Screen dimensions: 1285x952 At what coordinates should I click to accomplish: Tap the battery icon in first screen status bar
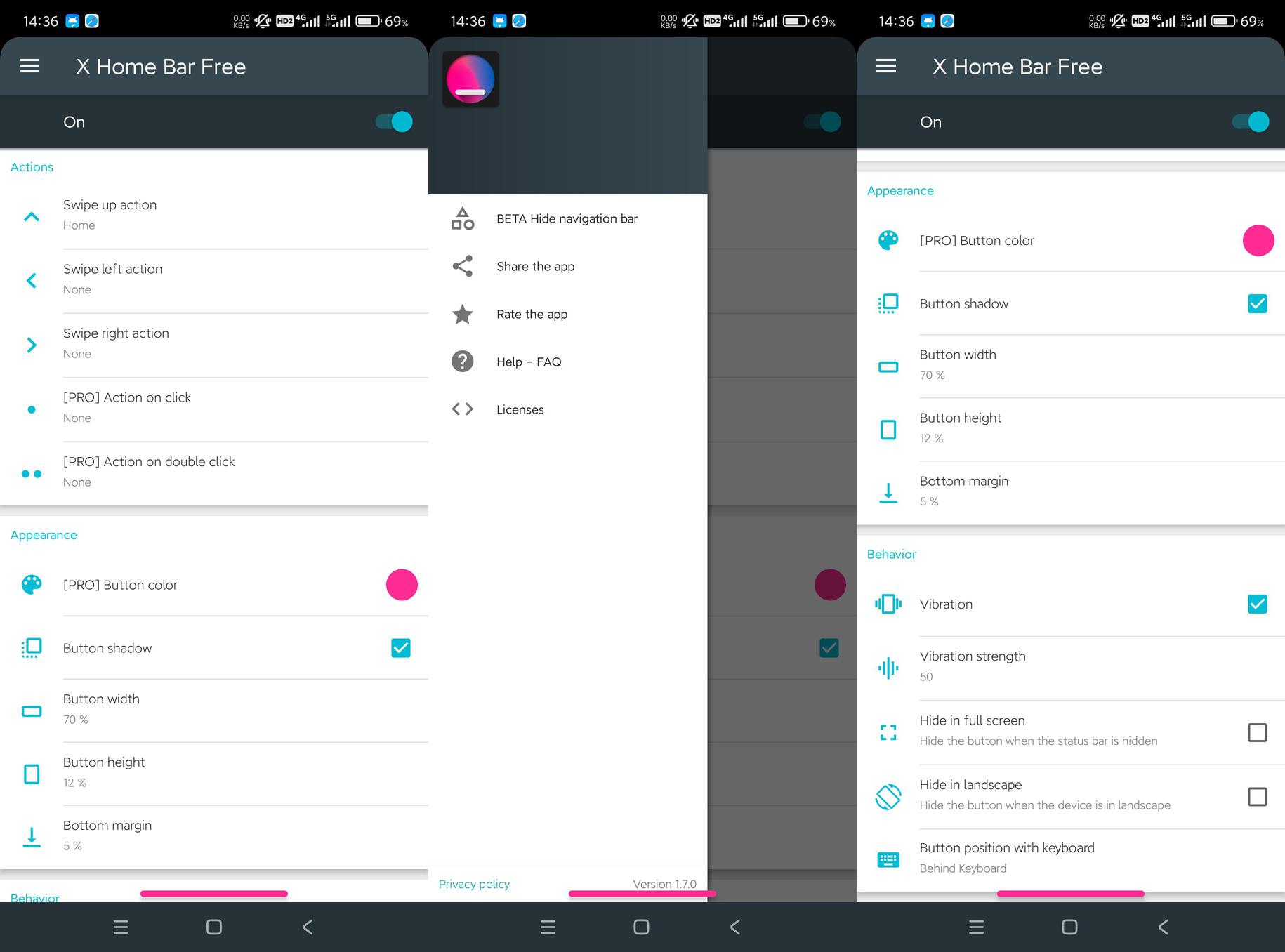click(x=369, y=21)
